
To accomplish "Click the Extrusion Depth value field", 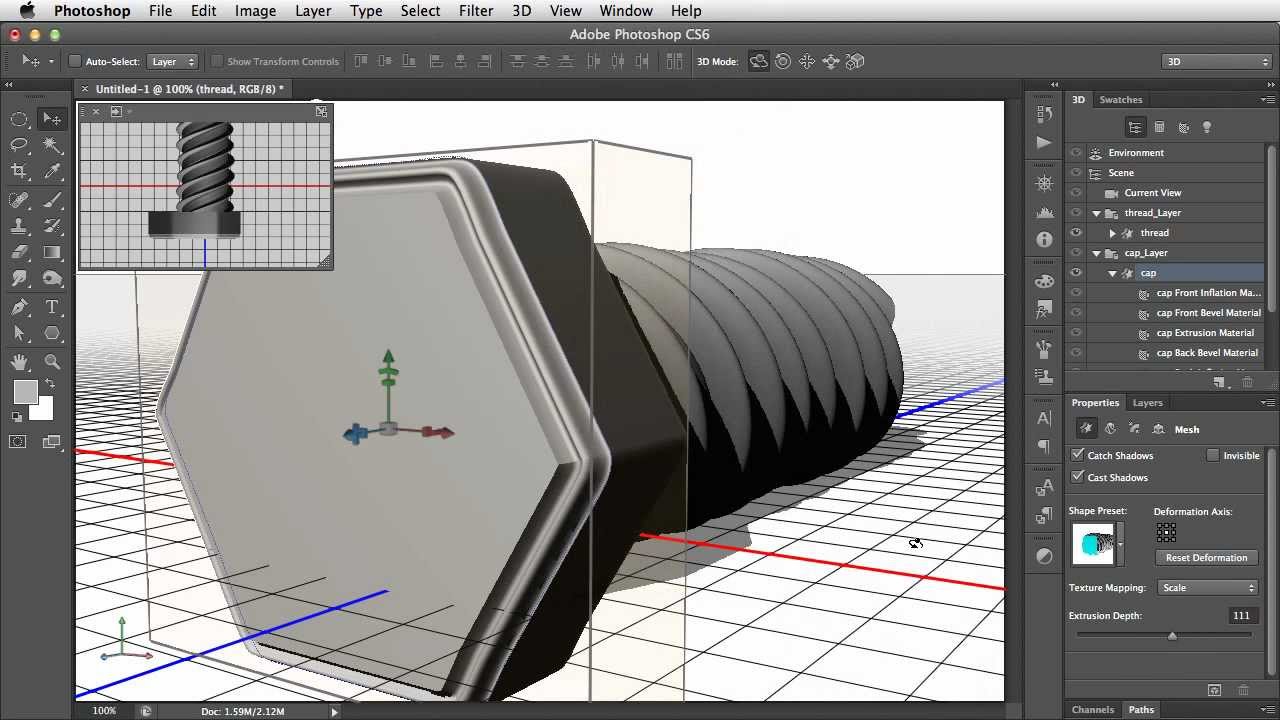I will tap(1241, 615).
